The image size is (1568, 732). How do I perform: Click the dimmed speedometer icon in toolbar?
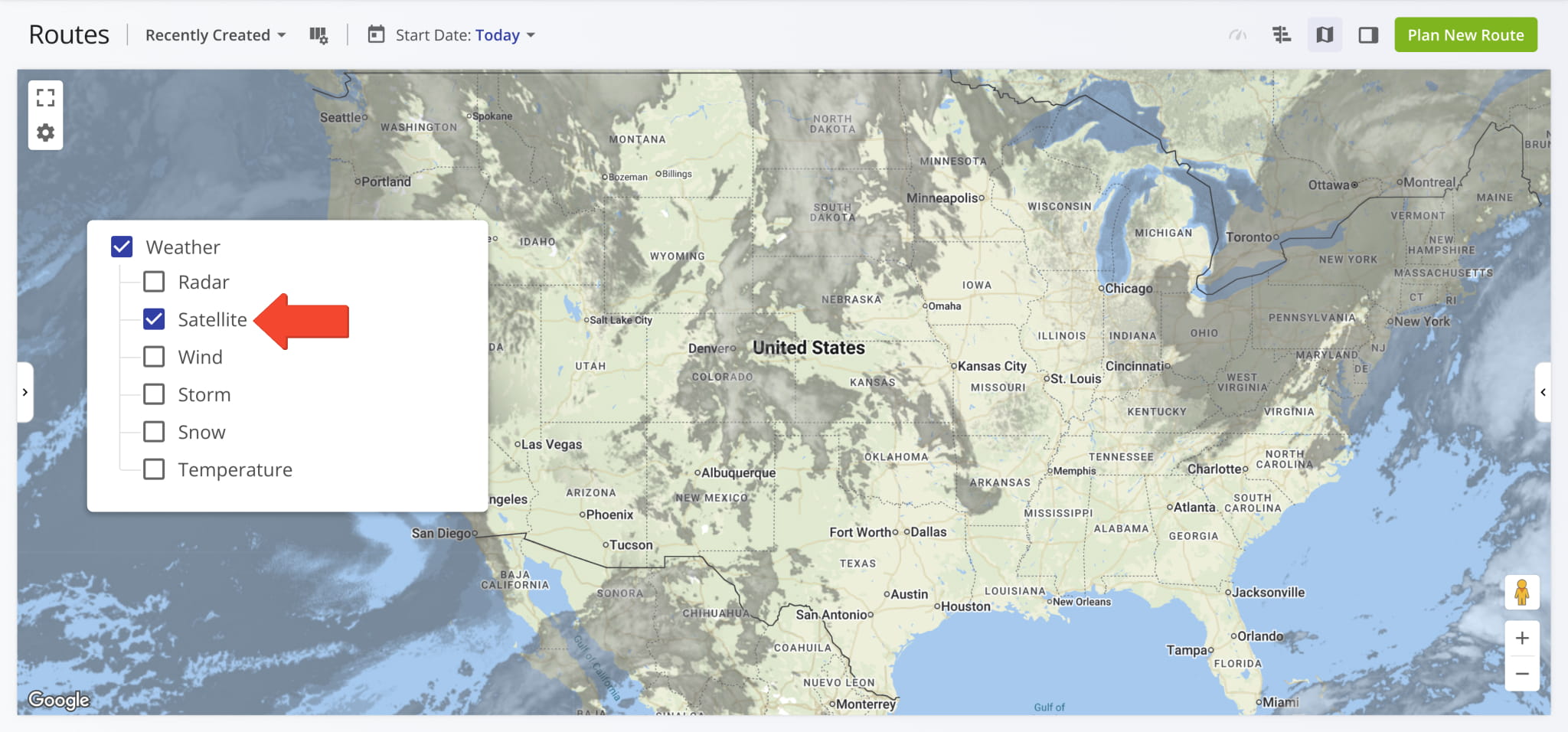tap(1237, 35)
